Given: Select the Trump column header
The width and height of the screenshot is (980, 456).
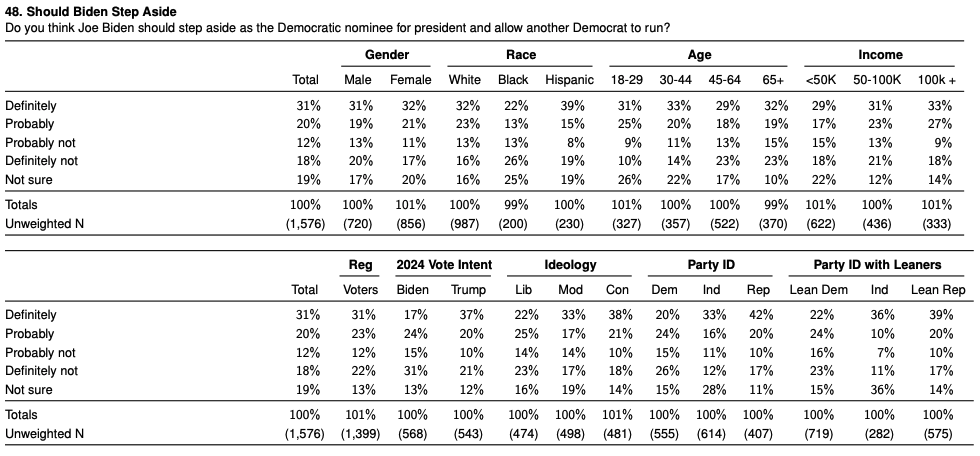Looking at the screenshot, I should coord(468,290).
